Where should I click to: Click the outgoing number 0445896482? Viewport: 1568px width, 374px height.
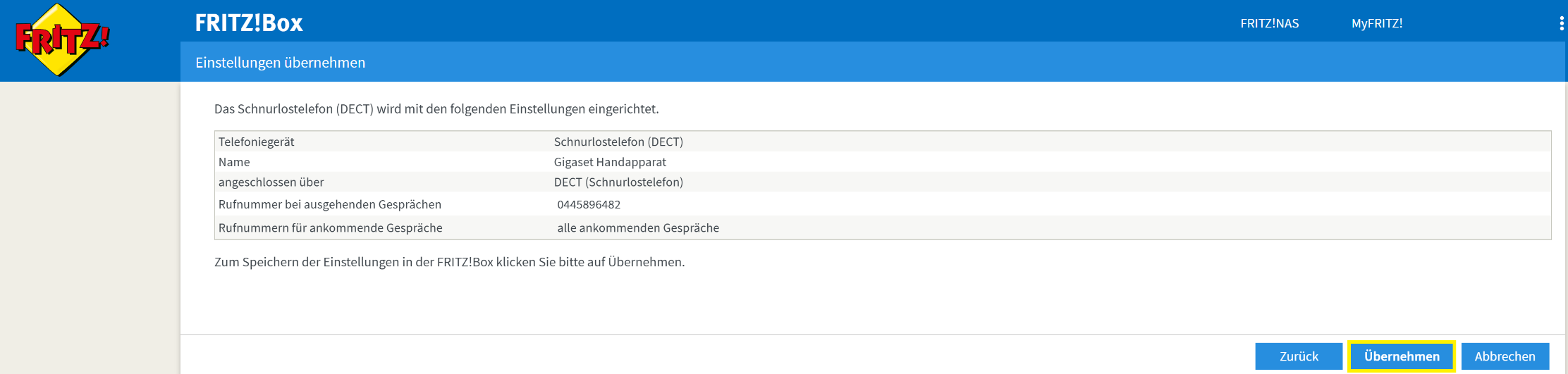(x=589, y=205)
